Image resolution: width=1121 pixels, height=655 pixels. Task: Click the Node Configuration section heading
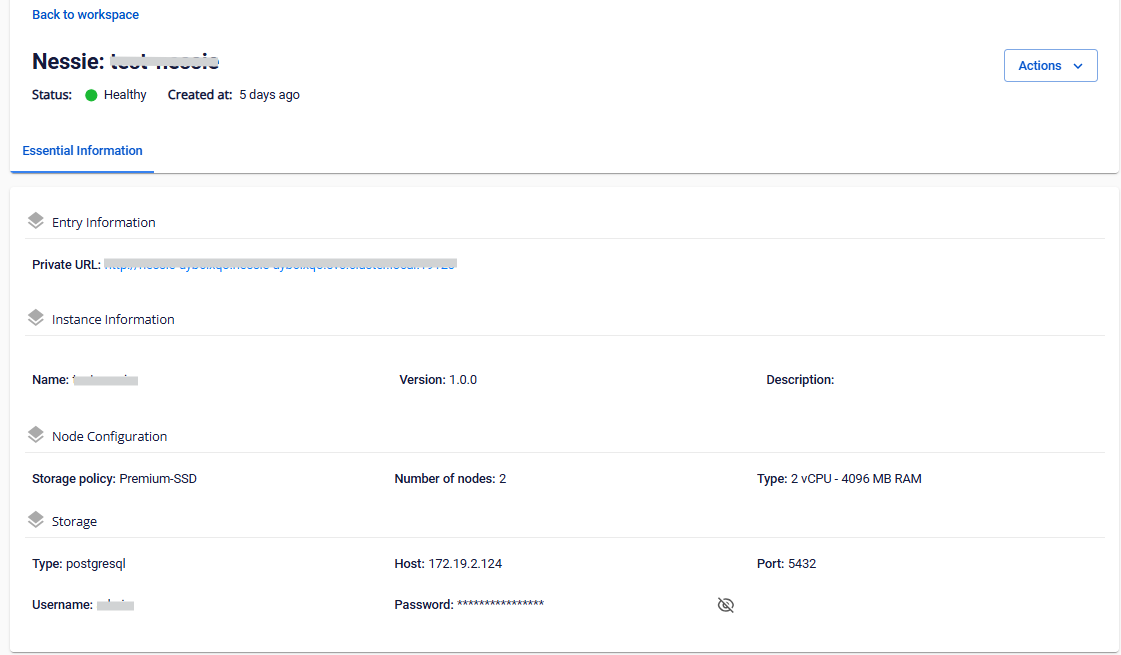(x=109, y=436)
